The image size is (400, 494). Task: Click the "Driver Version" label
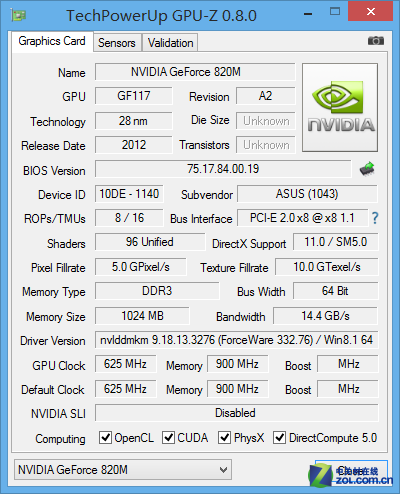click(x=53, y=341)
